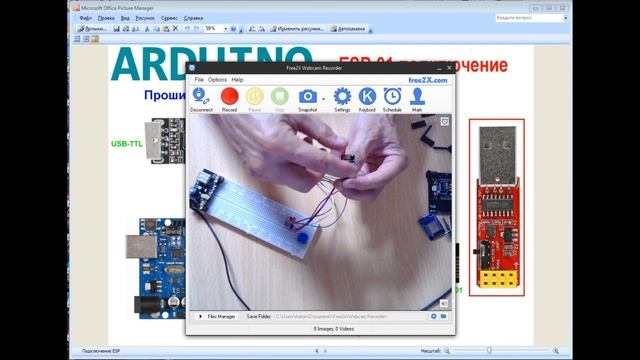Expand toolbar options arrow after Автозамена
Image resolution: width=640 pixels, height=360 pixels.
tap(371, 29)
